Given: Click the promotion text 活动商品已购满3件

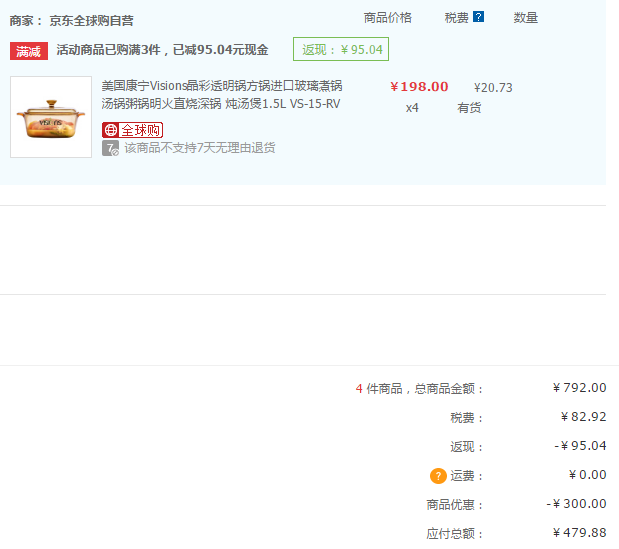Looking at the screenshot, I should coord(109,50).
